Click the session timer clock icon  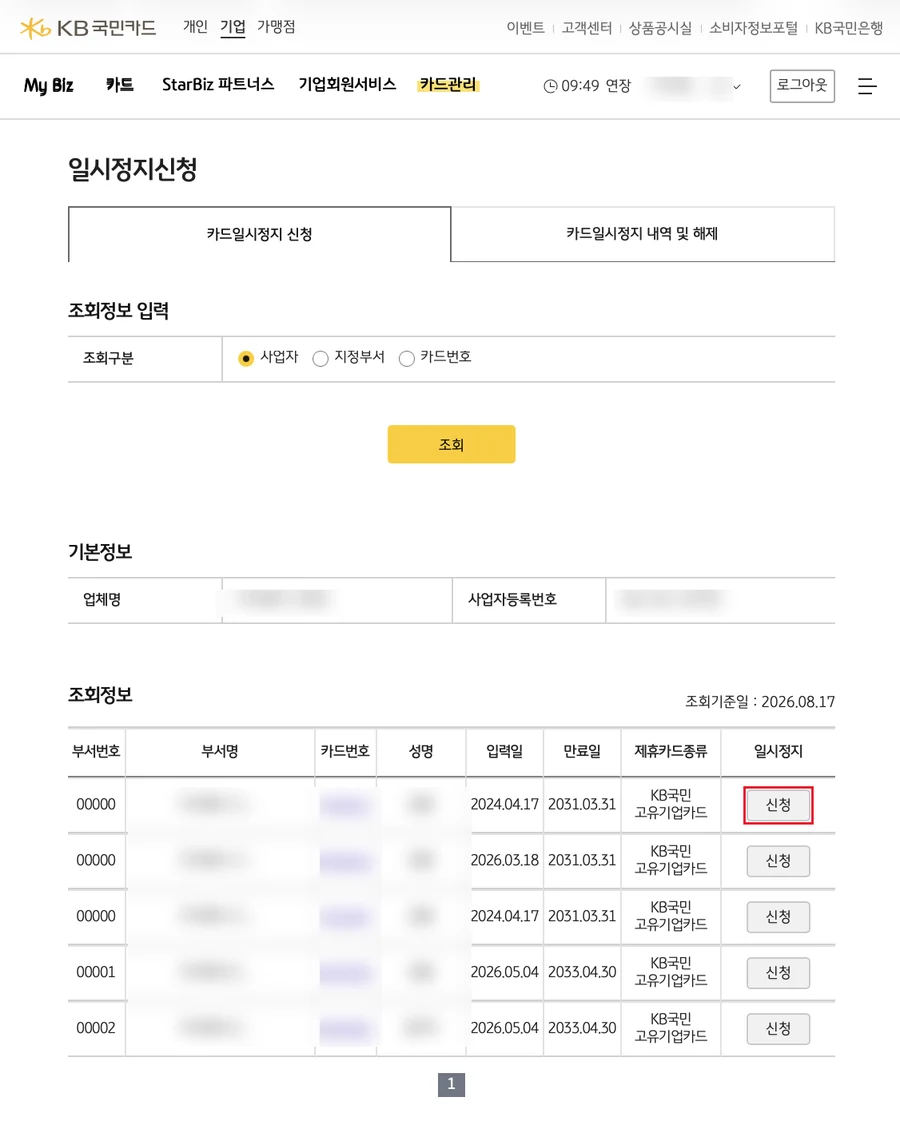tap(550, 86)
